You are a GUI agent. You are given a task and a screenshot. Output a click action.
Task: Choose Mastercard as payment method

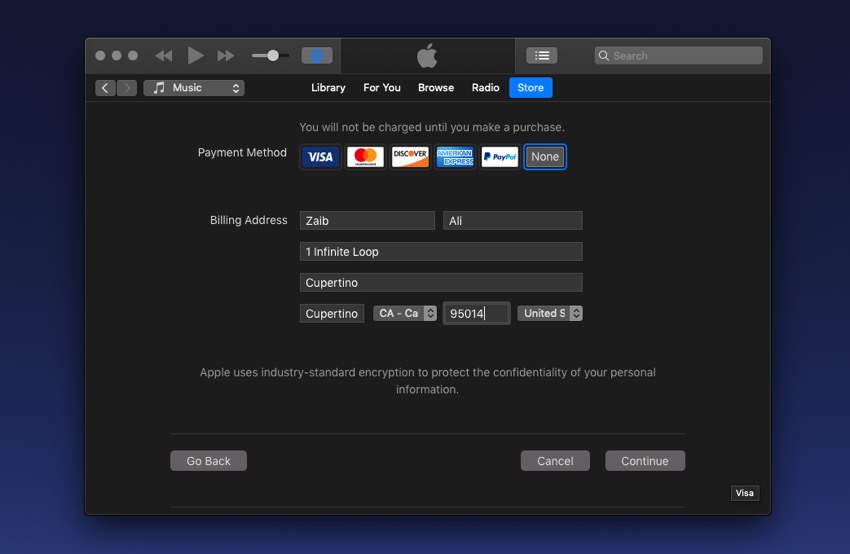[x=365, y=157]
